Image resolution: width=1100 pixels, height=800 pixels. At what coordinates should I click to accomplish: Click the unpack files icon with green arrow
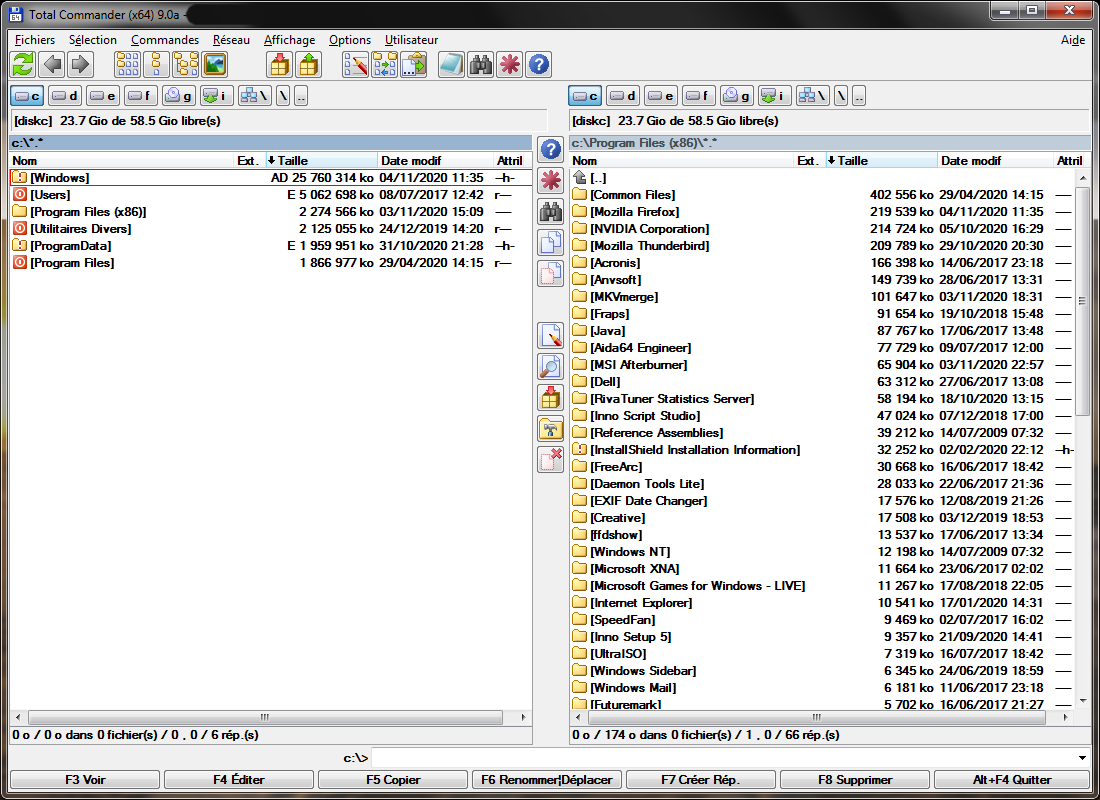point(308,65)
